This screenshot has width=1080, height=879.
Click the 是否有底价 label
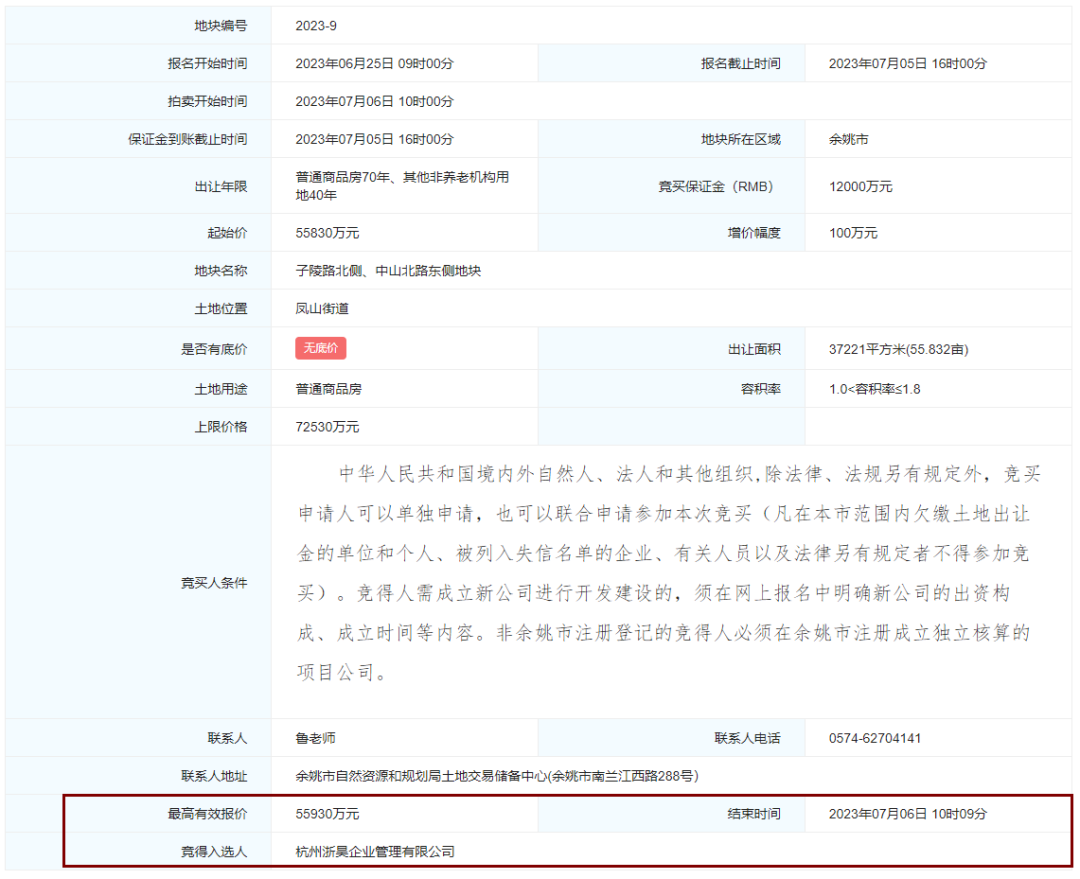coord(214,349)
